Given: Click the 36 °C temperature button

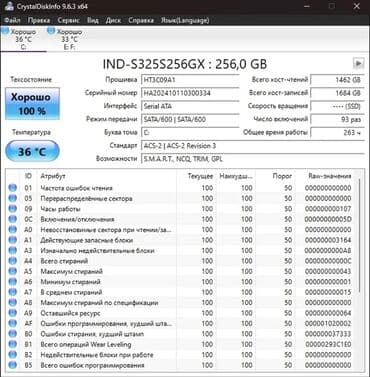Looking at the screenshot, I should pyautogui.click(x=32, y=151).
